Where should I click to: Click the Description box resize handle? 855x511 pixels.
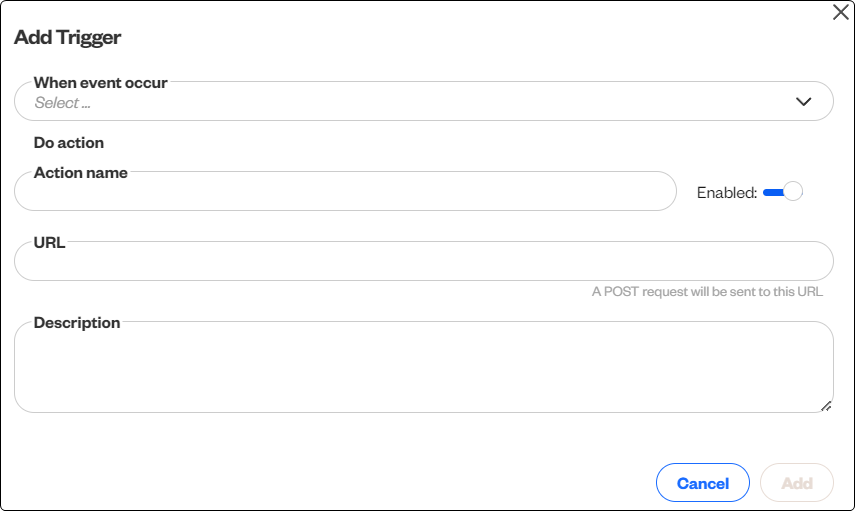click(826, 405)
